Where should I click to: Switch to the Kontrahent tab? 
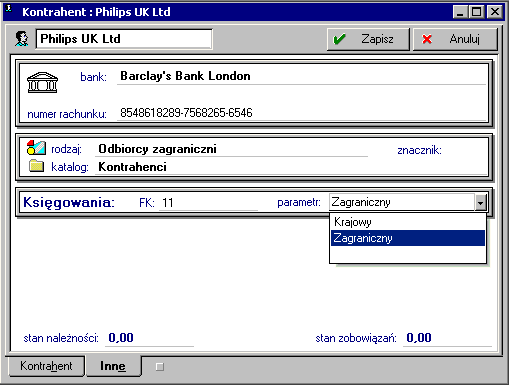pos(46,366)
